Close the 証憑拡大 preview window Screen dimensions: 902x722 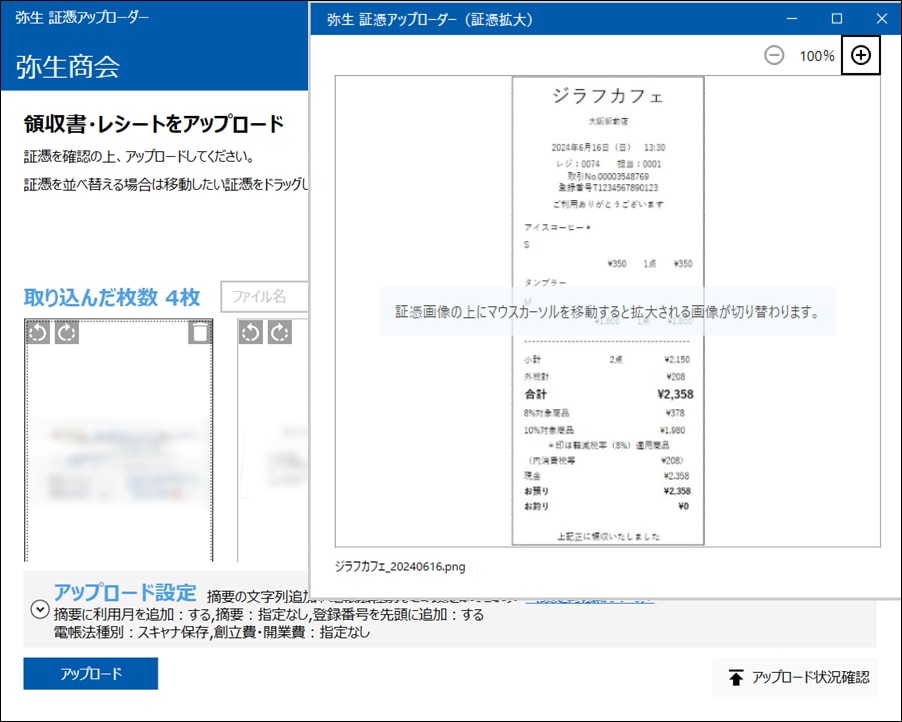coord(881,18)
